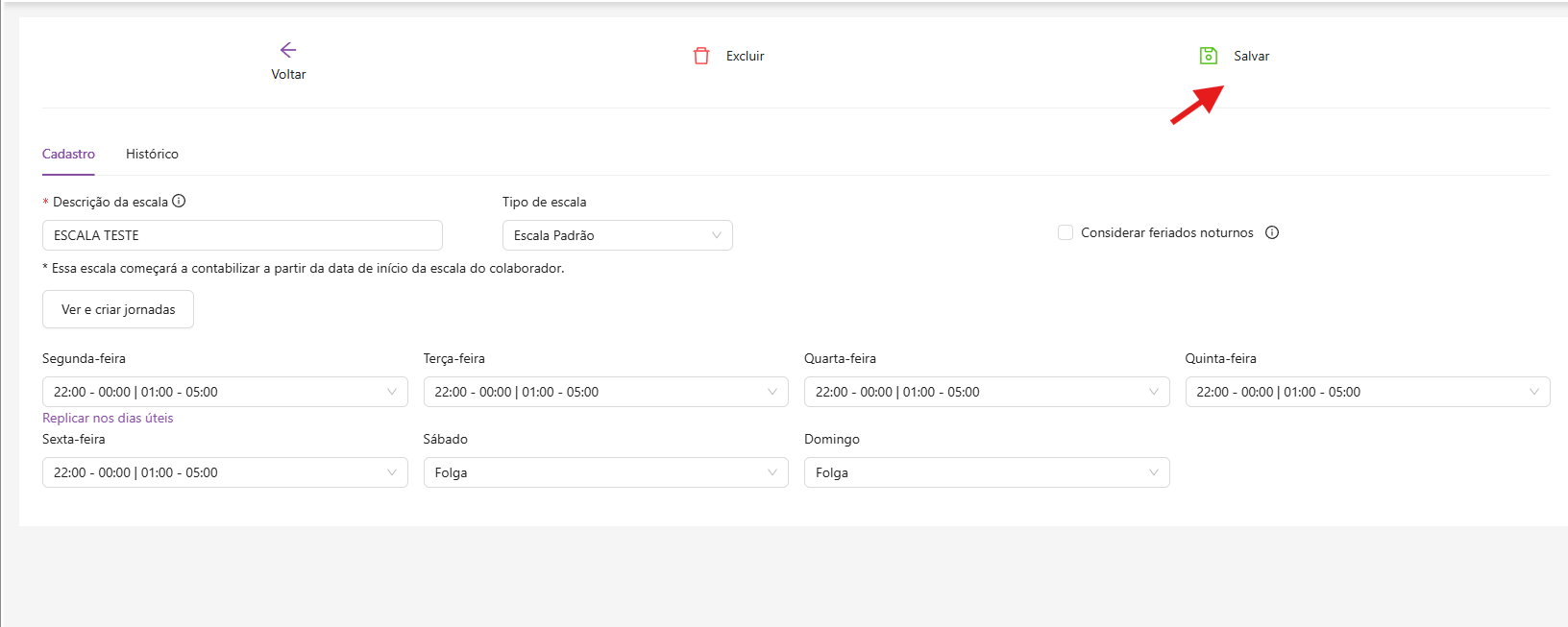The height and width of the screenshot is (627, 1568).
Task: Click the back arrow icon above Voltar
Action: 288,50
